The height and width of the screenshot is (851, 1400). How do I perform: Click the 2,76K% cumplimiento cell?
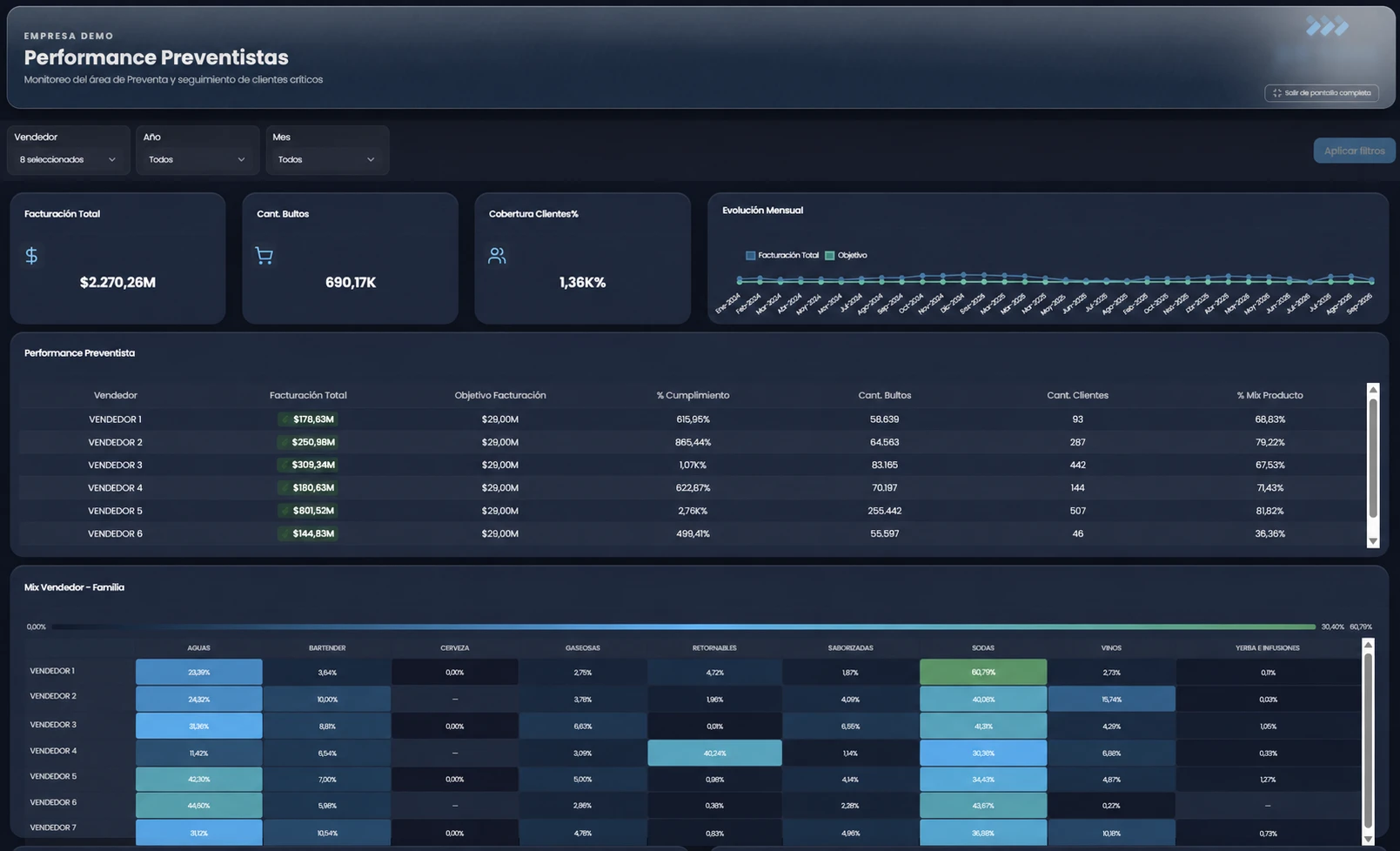point(693,511)
